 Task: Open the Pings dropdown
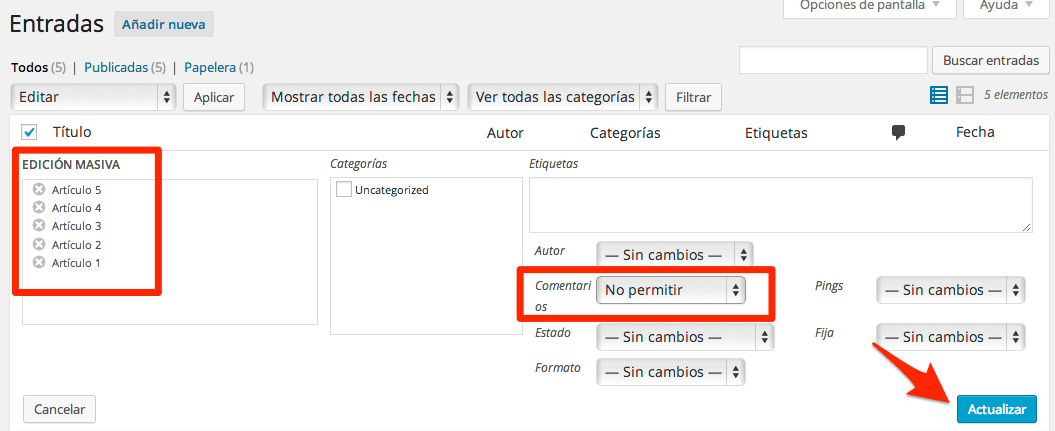pyautogui.click(x=951, y=290)
